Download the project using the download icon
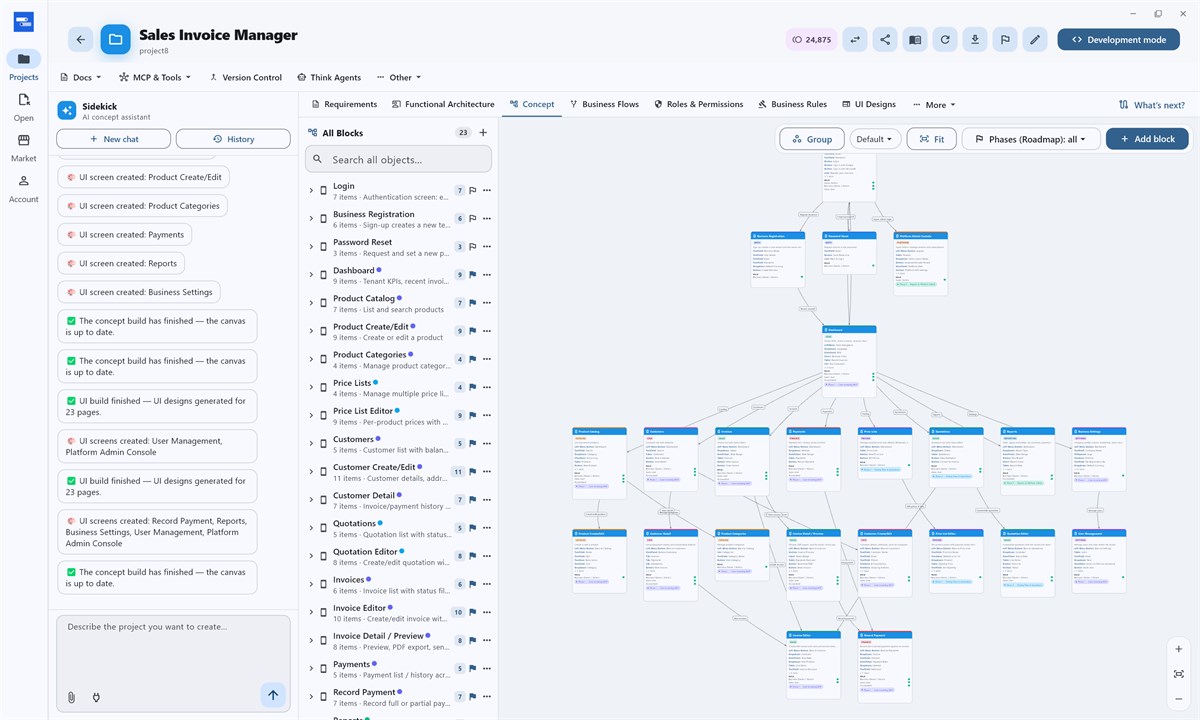Viewport: 1200px width, 720px height. click(975, 40)
